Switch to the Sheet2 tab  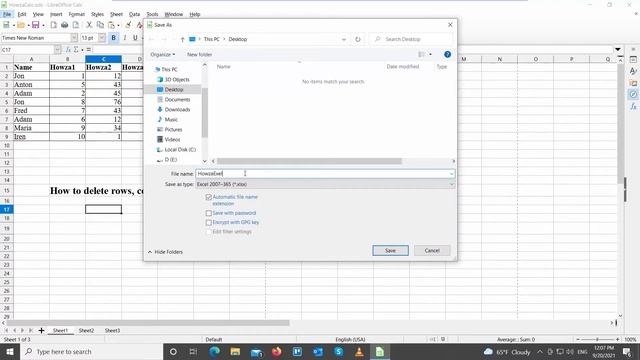[x=86, y=330]
